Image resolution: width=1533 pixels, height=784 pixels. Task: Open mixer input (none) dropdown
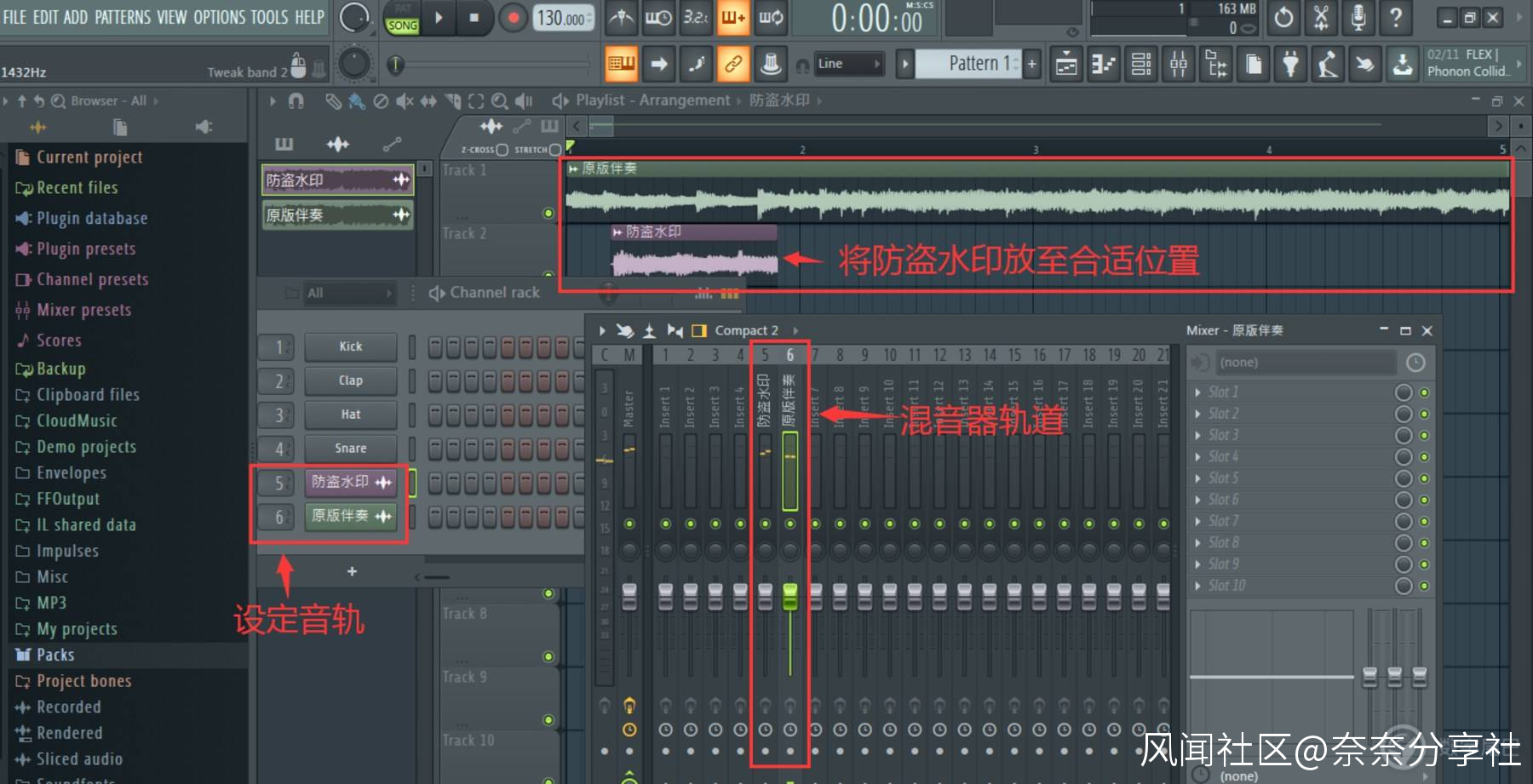(1306, 363)
